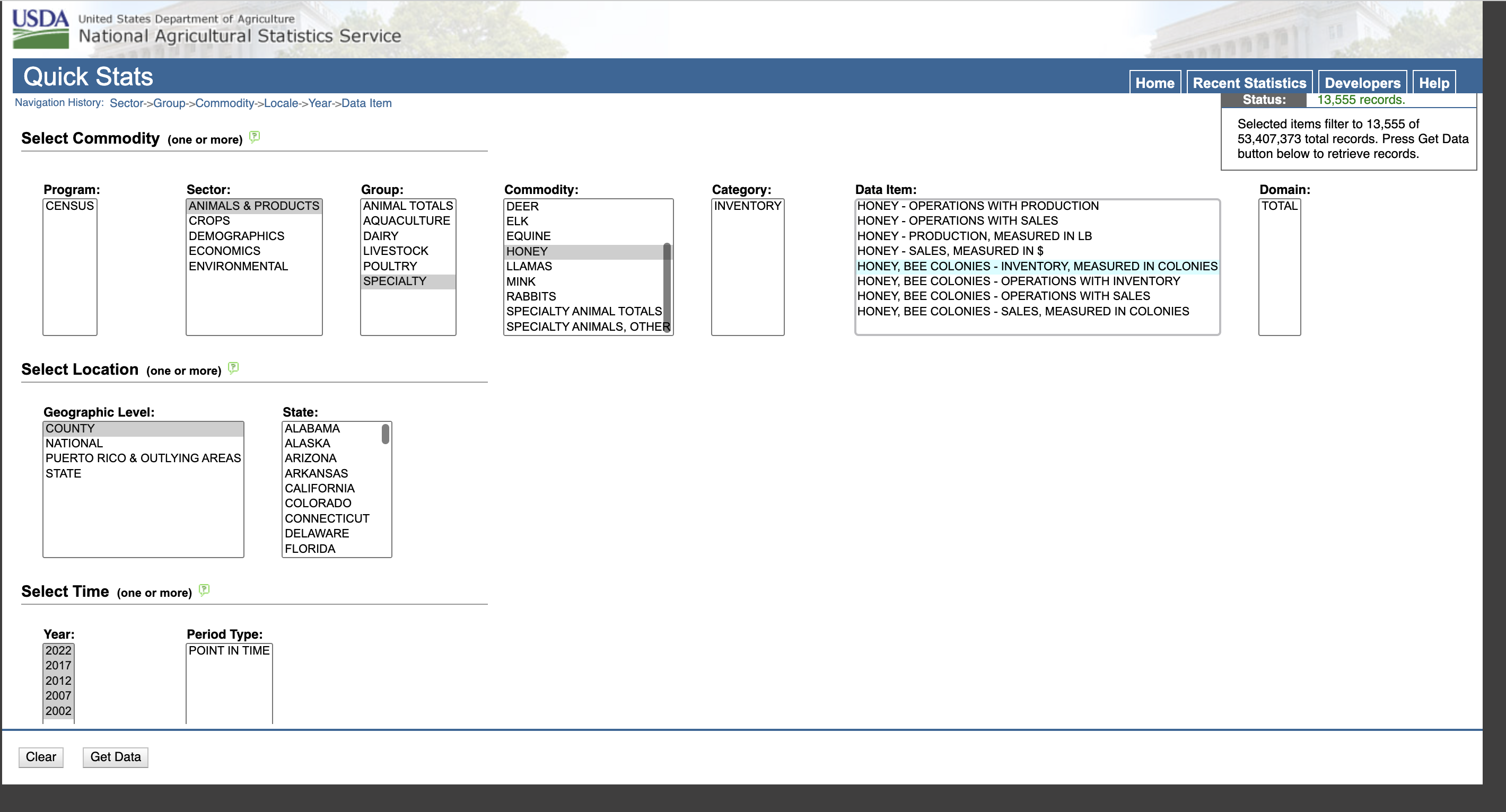This screenshot has height=812, width=1506.
Task: Click the State list scrollbar
Action: (386, 434)
